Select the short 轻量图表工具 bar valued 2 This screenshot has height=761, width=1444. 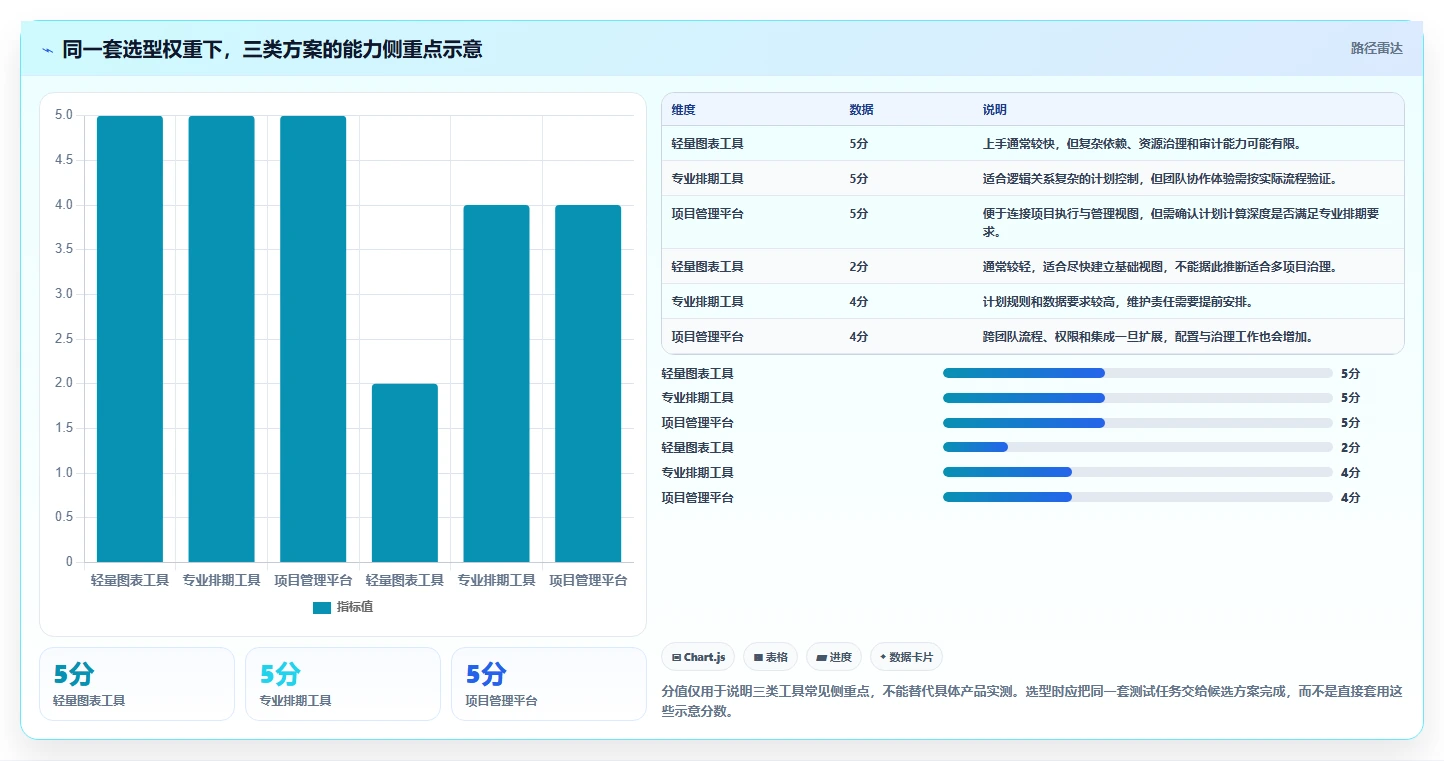click(x=405, y=473)
